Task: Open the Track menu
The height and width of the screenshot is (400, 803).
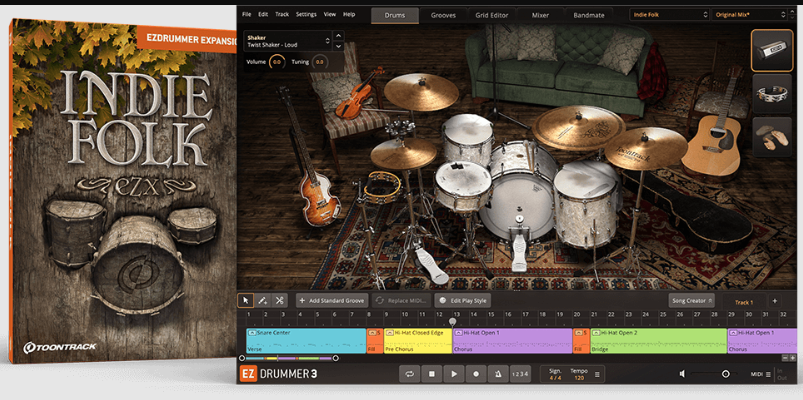Action: (282, 14)
